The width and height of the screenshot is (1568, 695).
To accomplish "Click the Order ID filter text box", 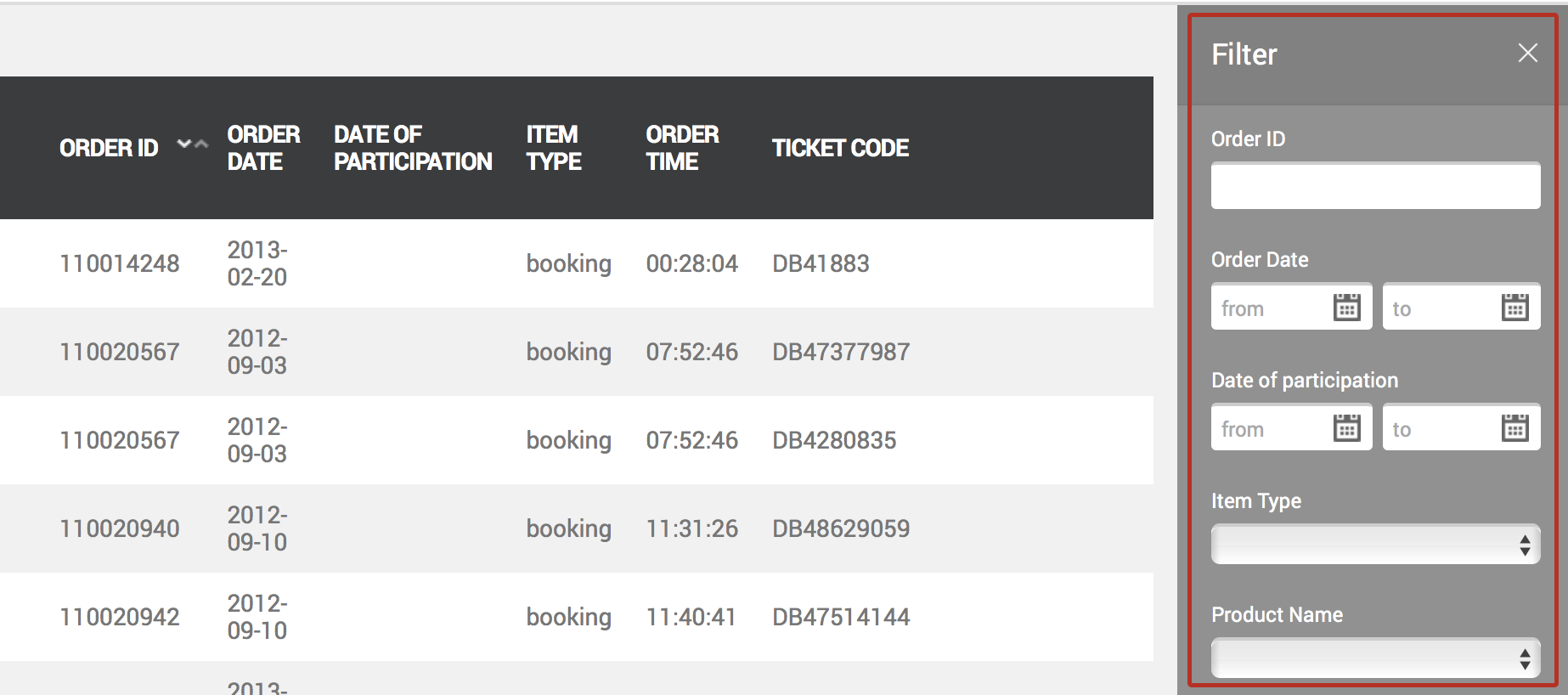I will [x=1375, y=186].
